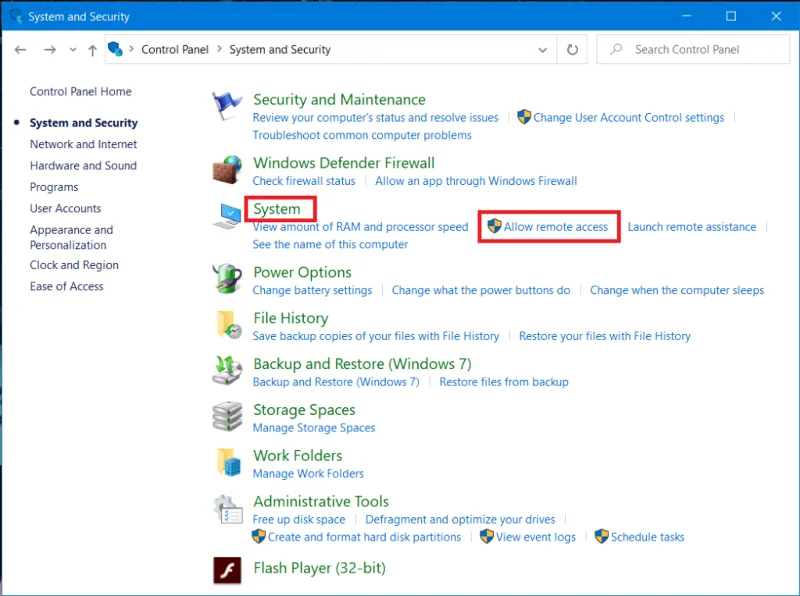This screenshot has height=596, width=800.
Task: Click the Back arrow in navigation bar
Action: click(x=20, y=49)
